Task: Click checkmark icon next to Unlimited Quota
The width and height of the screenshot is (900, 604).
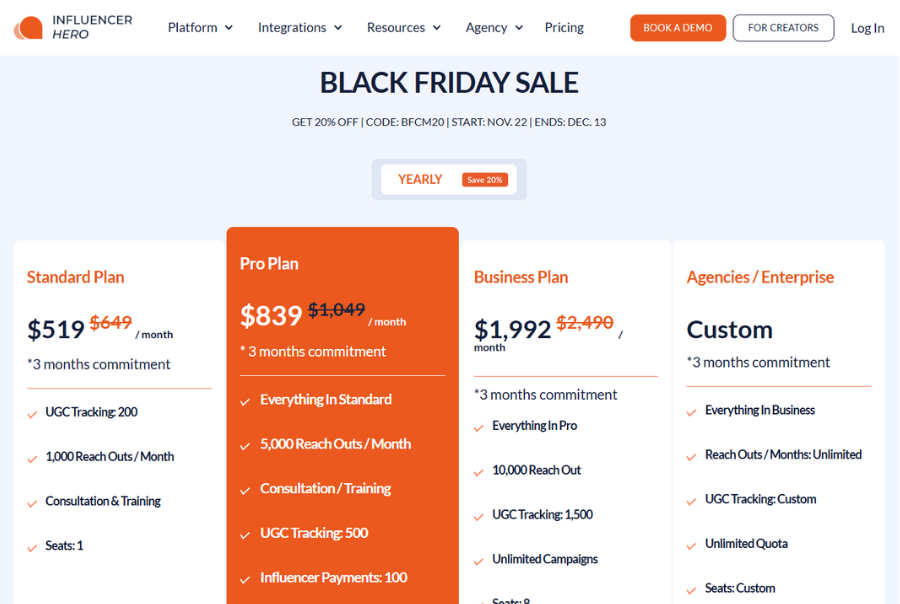Action: [x=692, y=545]
